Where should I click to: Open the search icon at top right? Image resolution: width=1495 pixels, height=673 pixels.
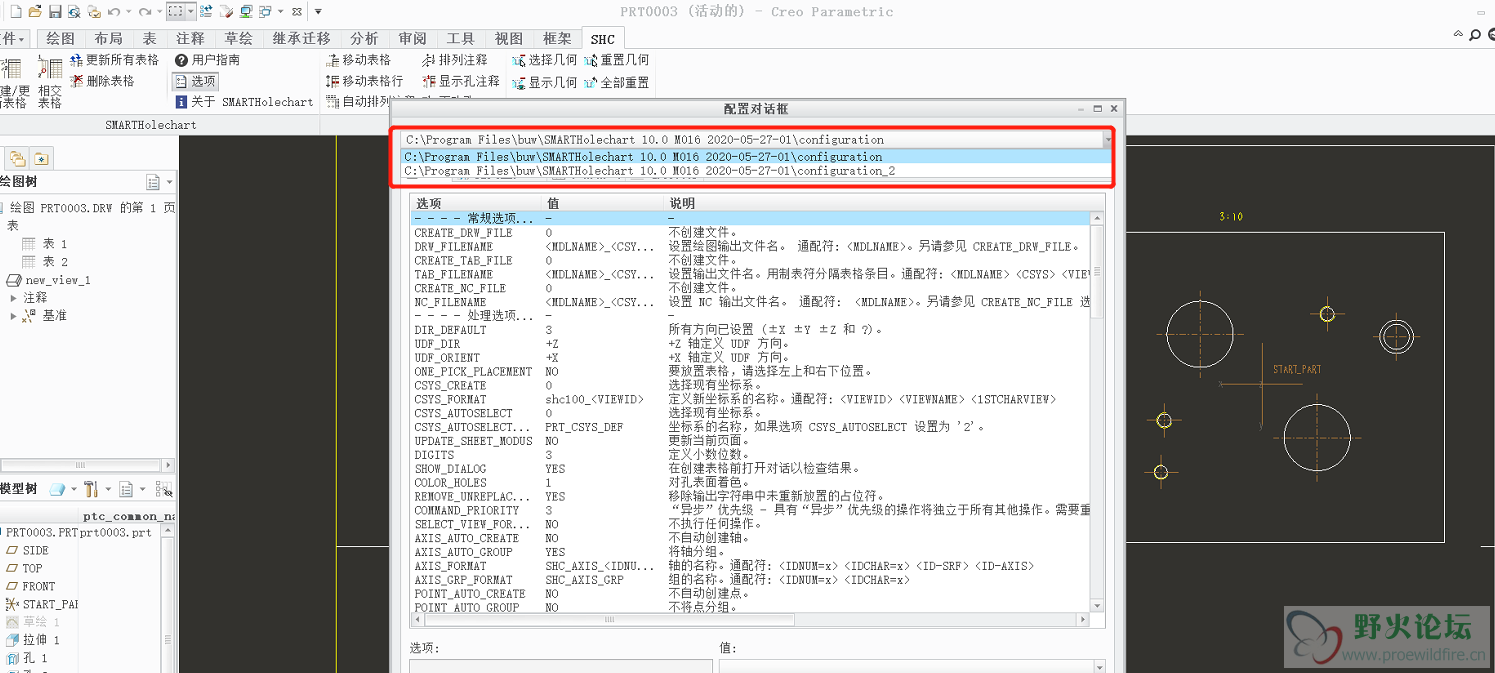pos(1475,36)
